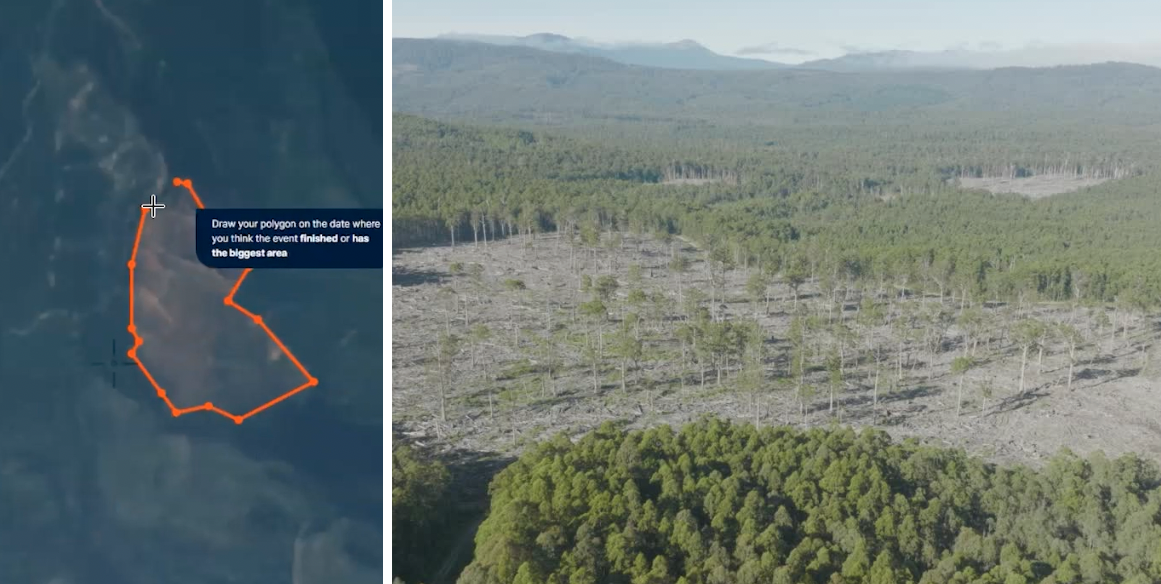Select the bottommost vertex of the orange polygon
The image size is (1161, 584).
tap(238, 420)
